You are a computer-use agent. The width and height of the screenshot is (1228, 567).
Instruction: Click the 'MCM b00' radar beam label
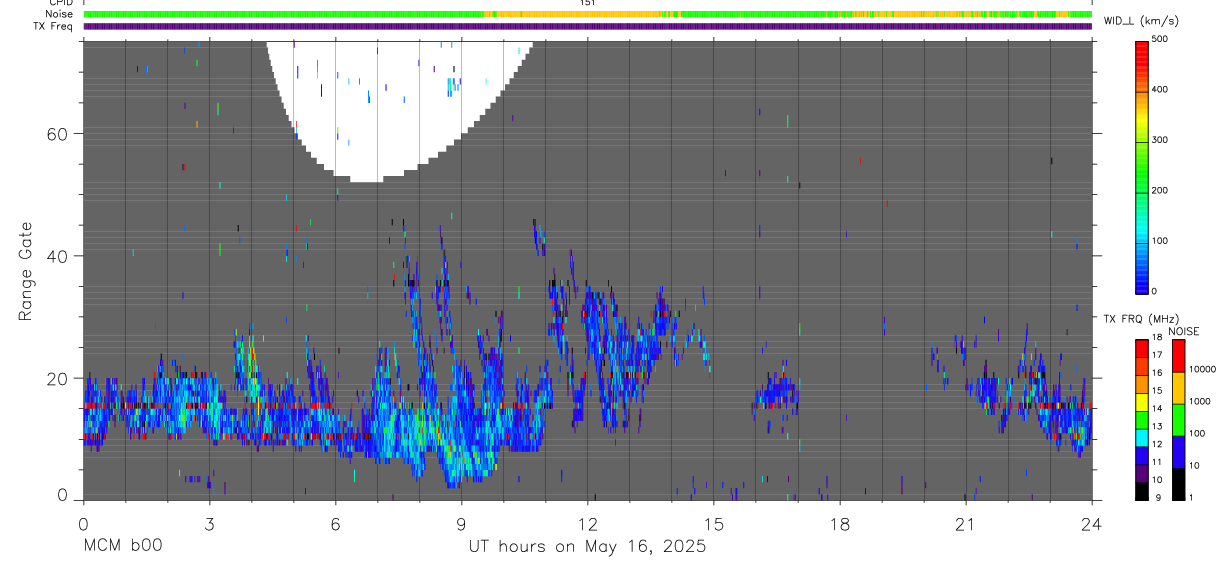(122, 547)
